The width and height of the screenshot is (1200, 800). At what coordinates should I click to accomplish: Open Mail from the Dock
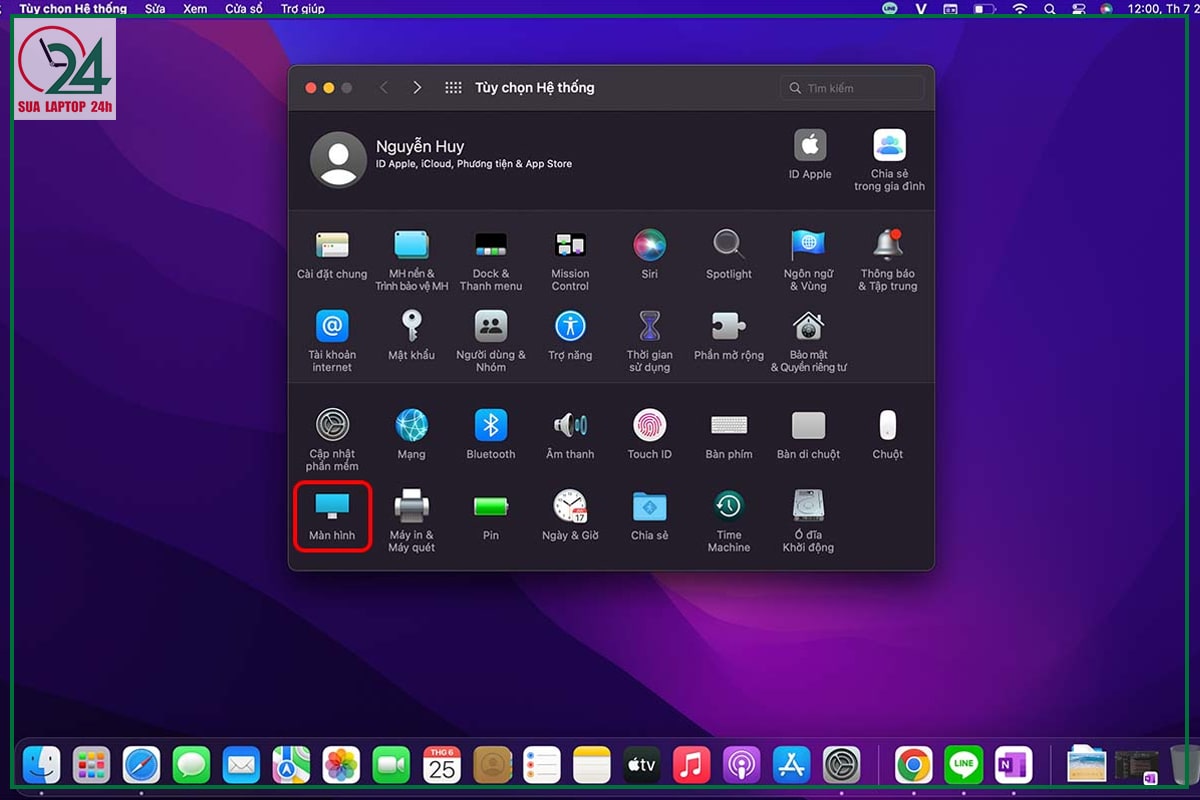(x=241, y=765)
